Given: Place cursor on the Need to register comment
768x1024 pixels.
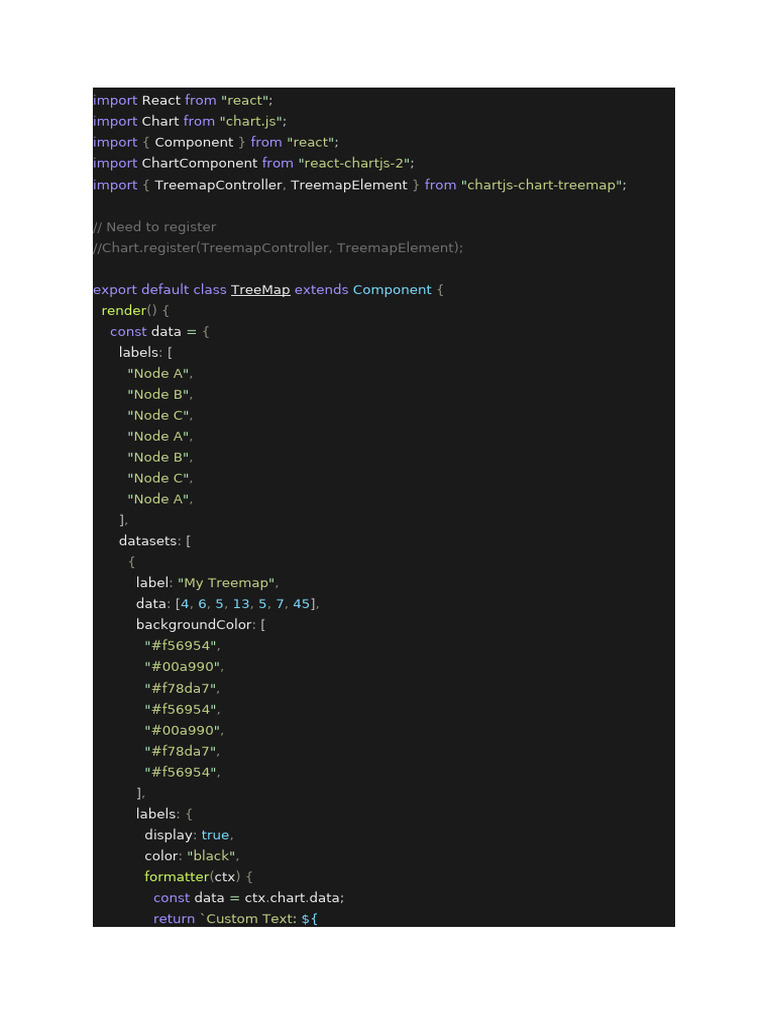Looking at the screenshot, I should point(155,227).
